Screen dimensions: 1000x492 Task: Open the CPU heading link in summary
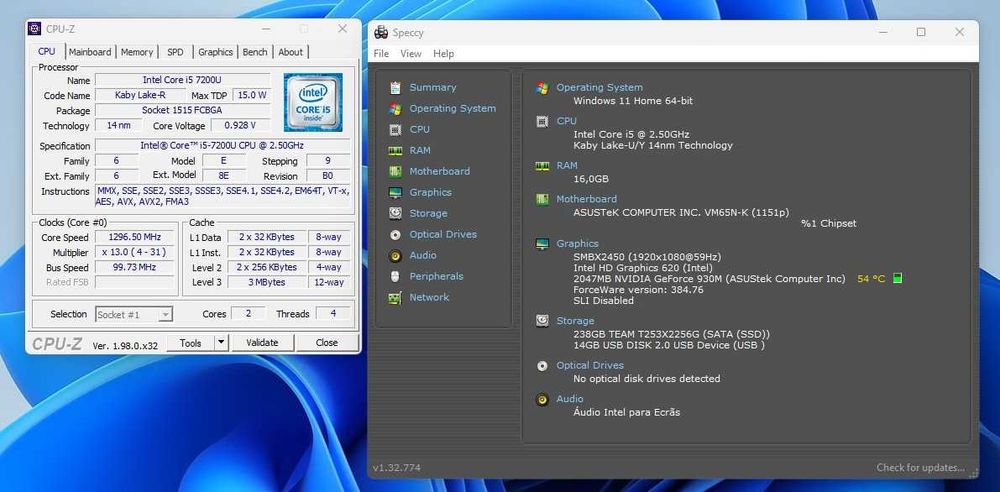[x=566, y=121]
